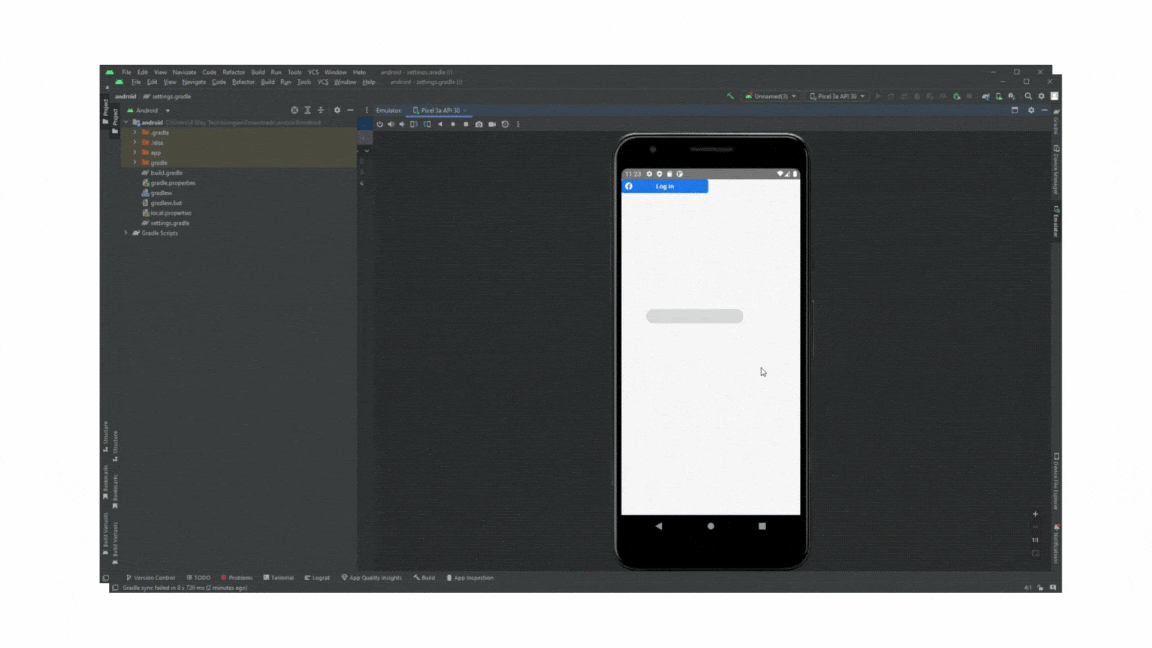Screen dimensions: 1152x648
Task: Expand the gradle folder
Action: coord(135,162)
